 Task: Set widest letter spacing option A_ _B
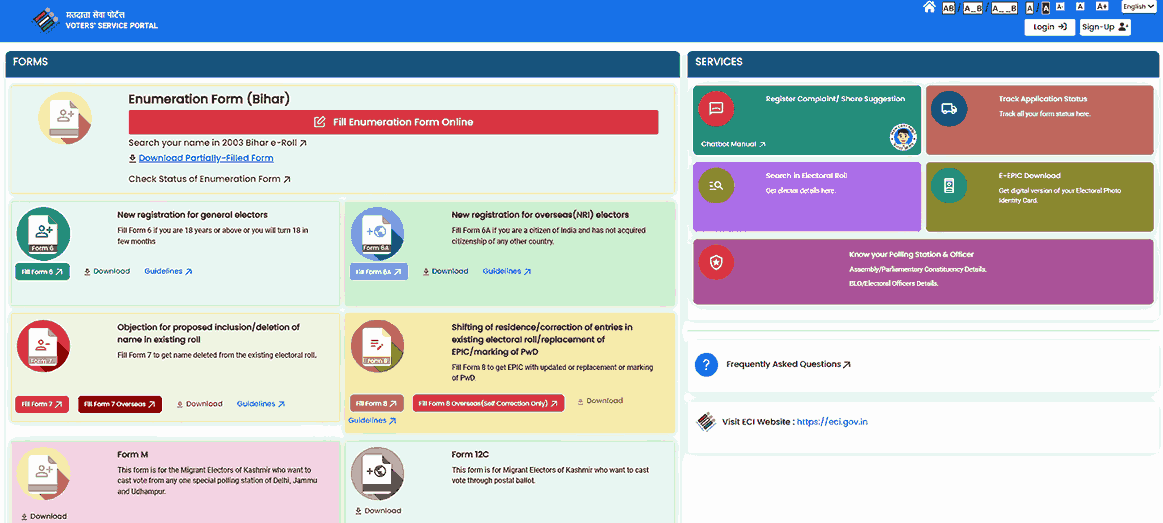click(x=1004, y=7)
